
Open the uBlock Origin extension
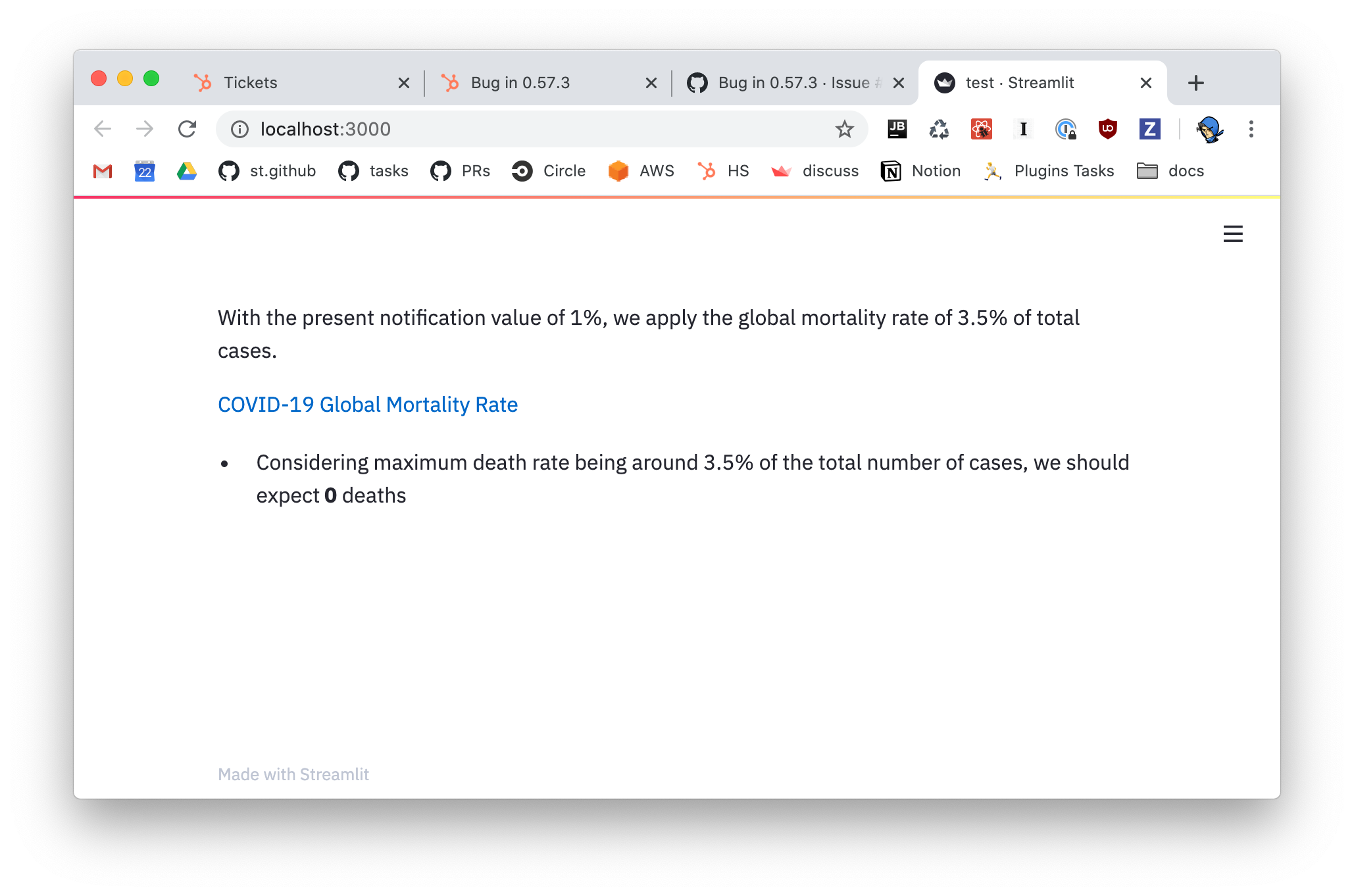point(1107,129)
